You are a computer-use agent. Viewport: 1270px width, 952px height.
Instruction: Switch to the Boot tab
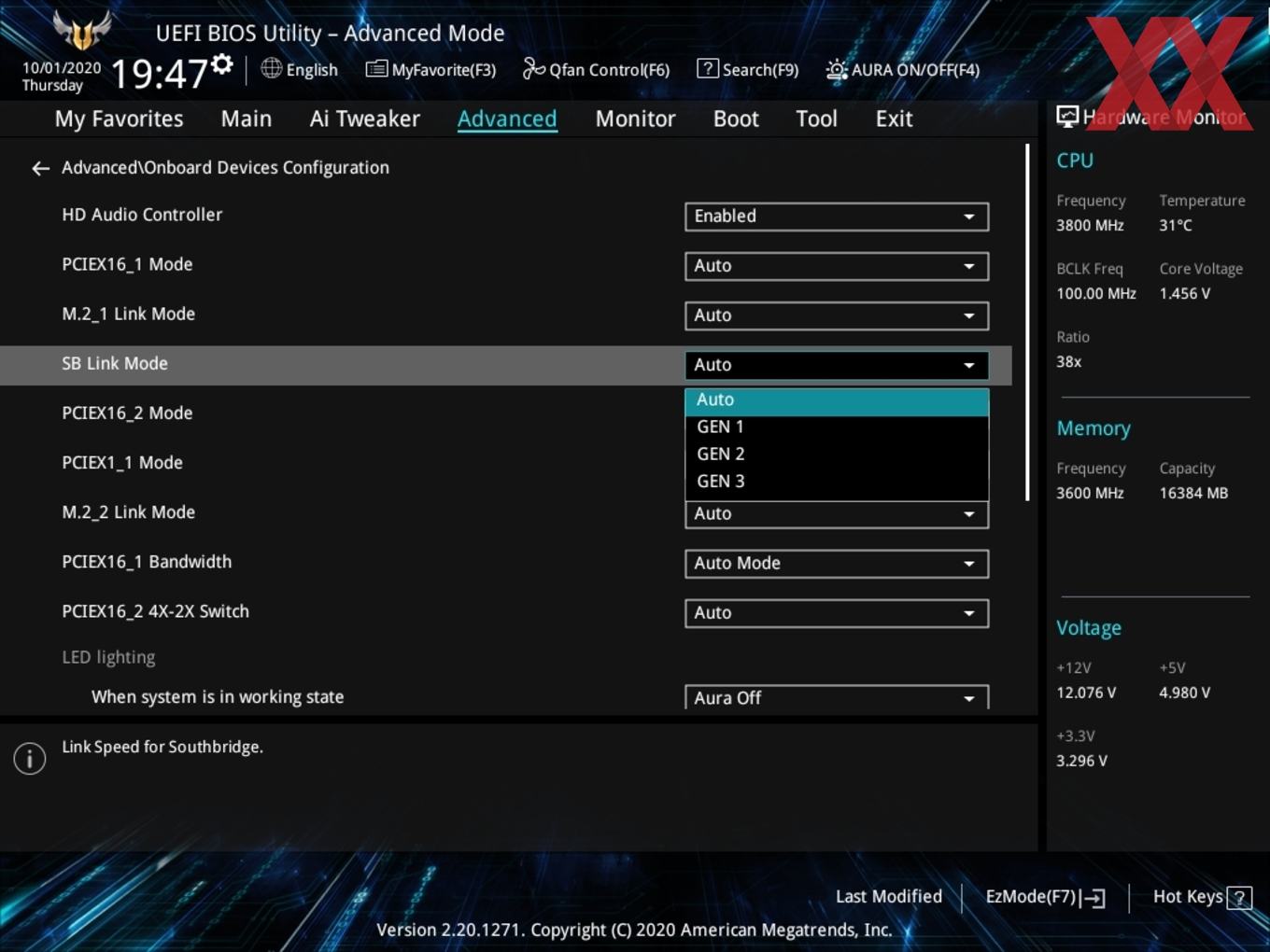[x=736, y=119]
